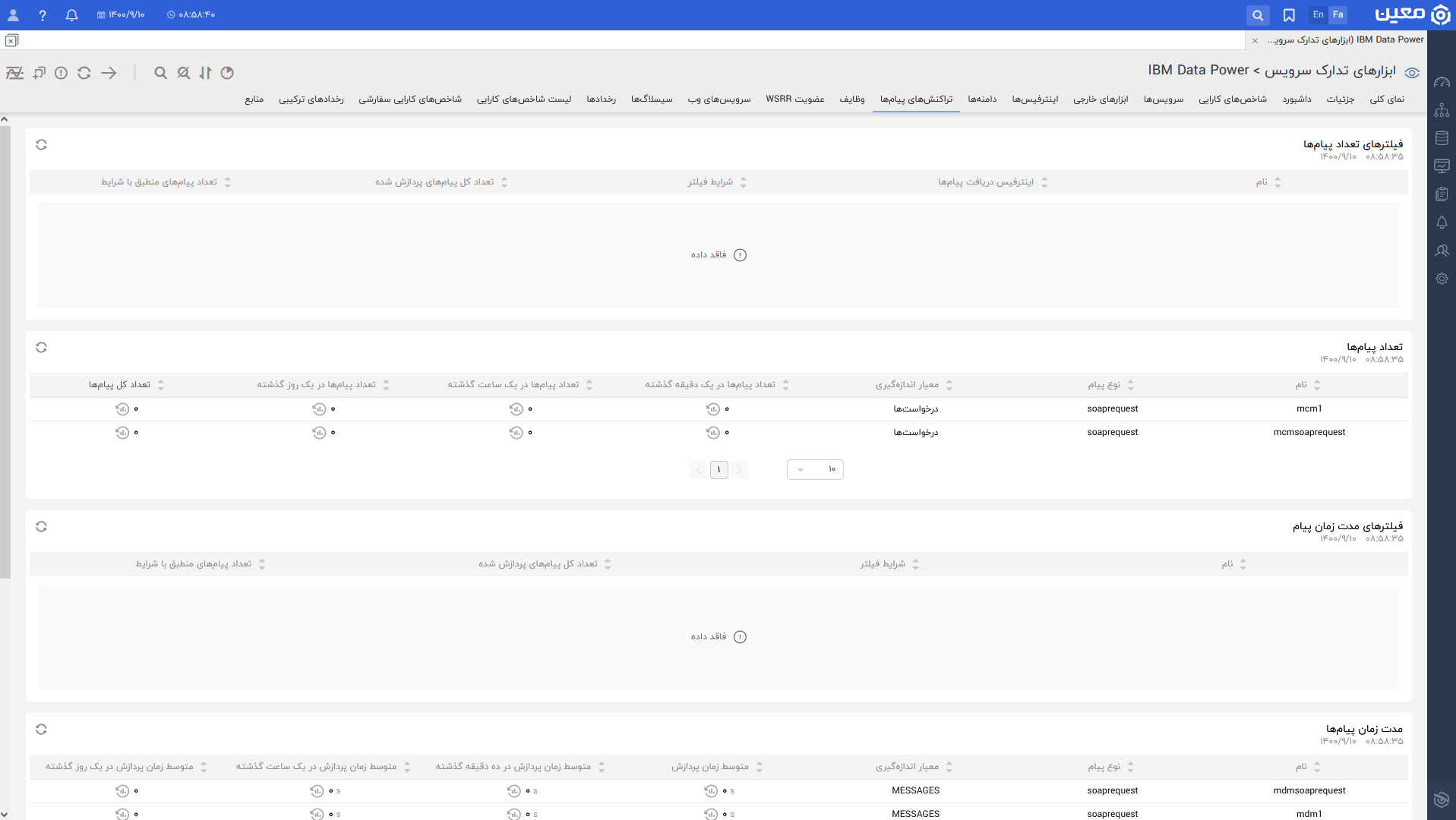Open the bell alerts sidebar icon
This screenshot has width=1456, height=820.
tap(1442, 222)
